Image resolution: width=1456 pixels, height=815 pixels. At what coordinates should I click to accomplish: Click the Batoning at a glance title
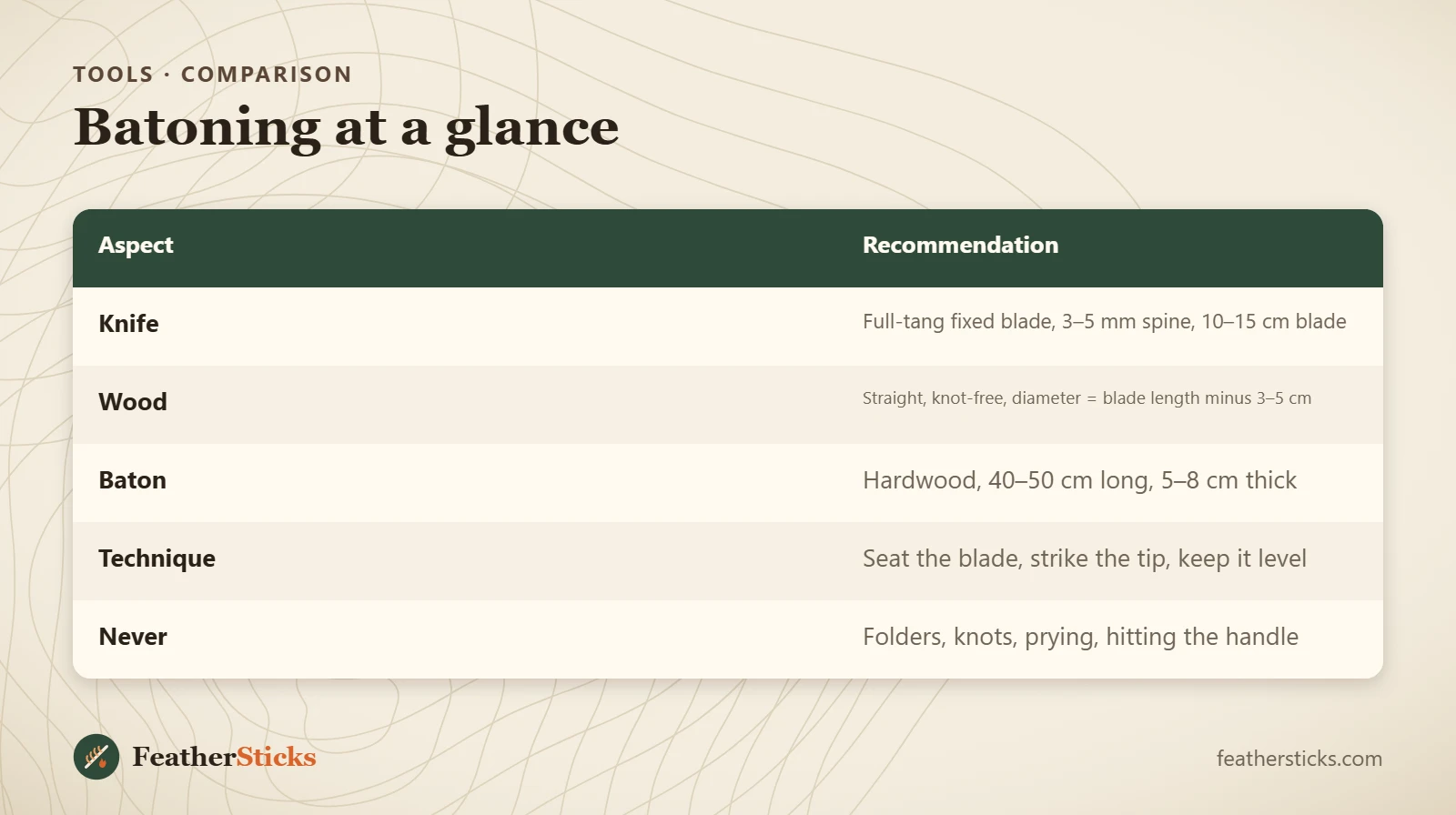click(346, 127)
